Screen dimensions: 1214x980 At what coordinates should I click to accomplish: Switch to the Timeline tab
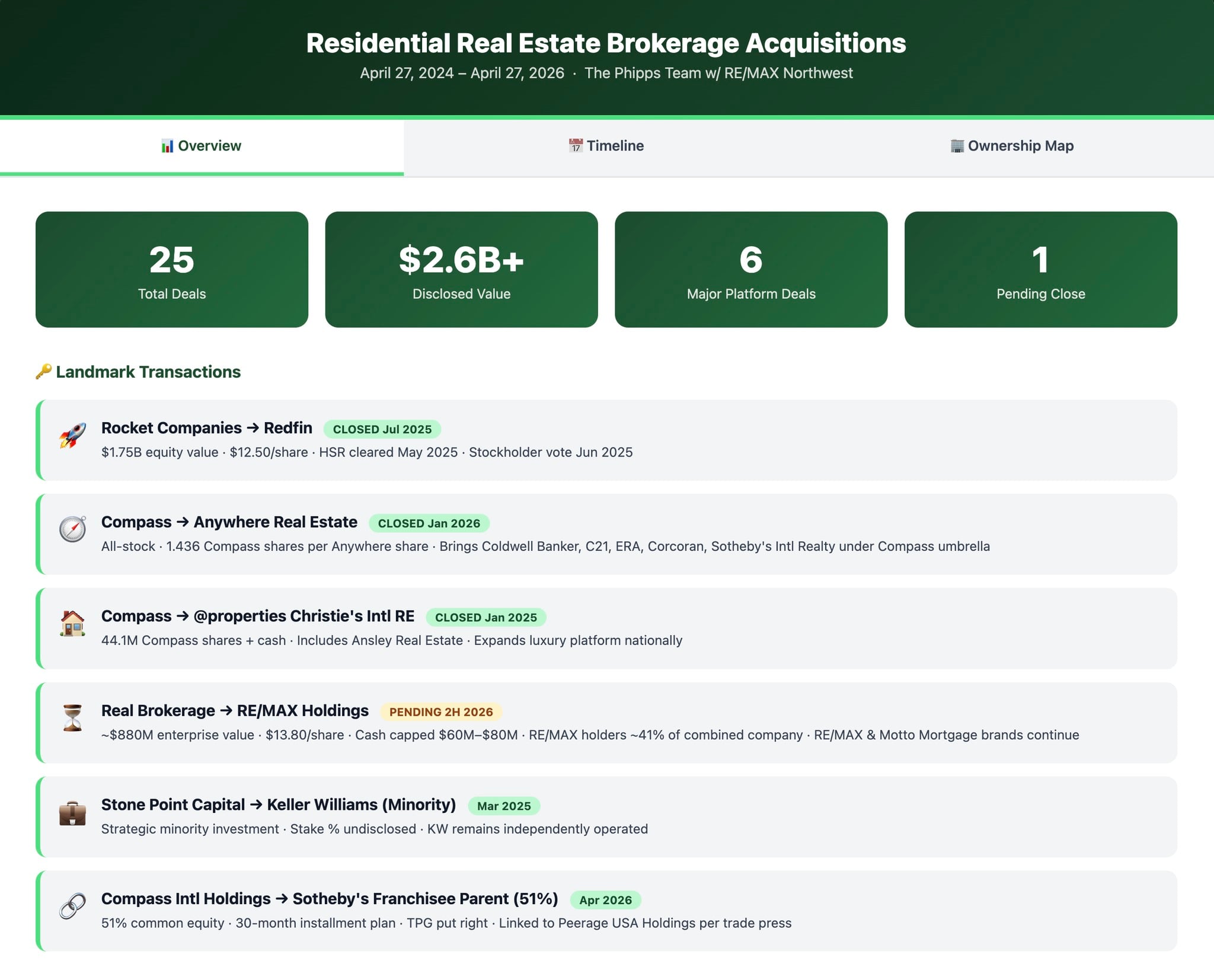pos(607,146)
